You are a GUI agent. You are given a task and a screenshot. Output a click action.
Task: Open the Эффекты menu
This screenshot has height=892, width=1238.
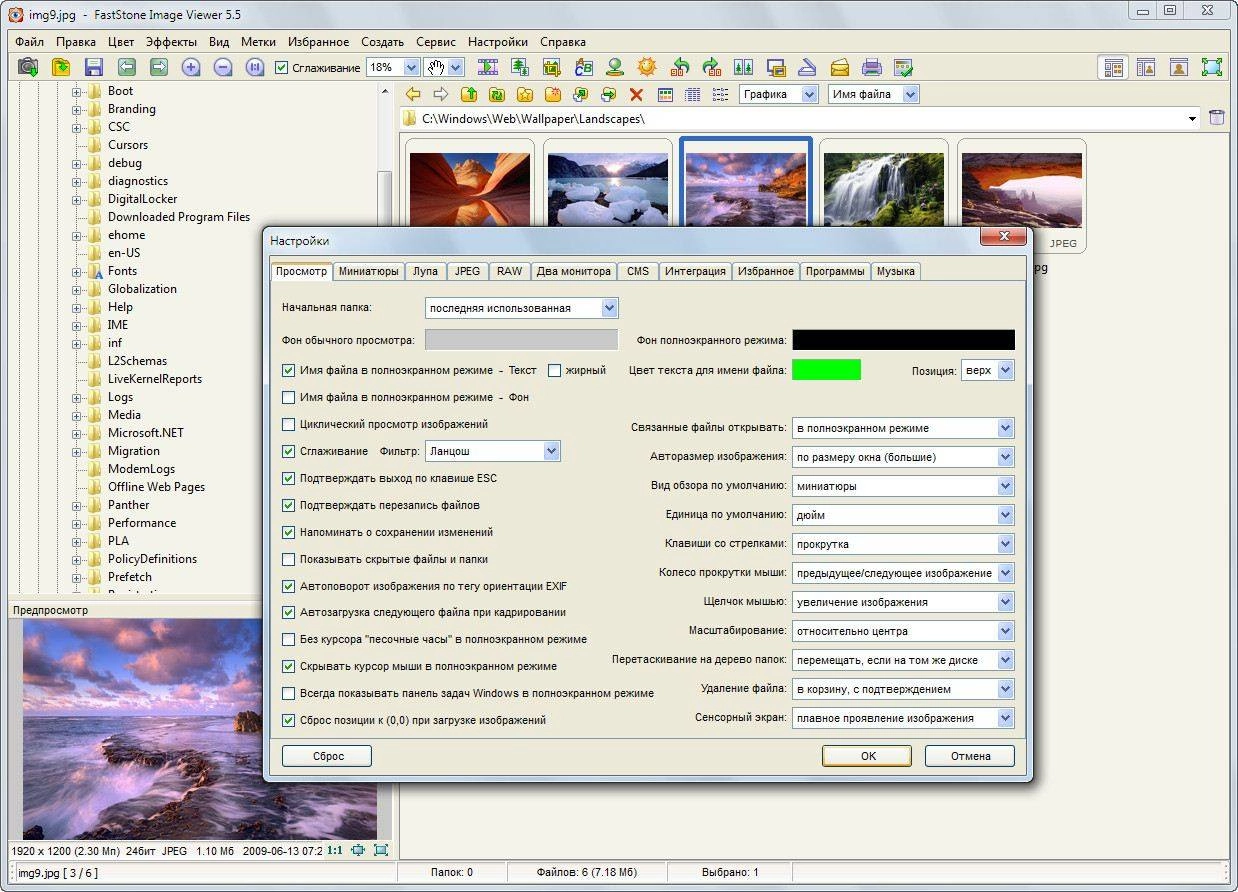[171, 42]
